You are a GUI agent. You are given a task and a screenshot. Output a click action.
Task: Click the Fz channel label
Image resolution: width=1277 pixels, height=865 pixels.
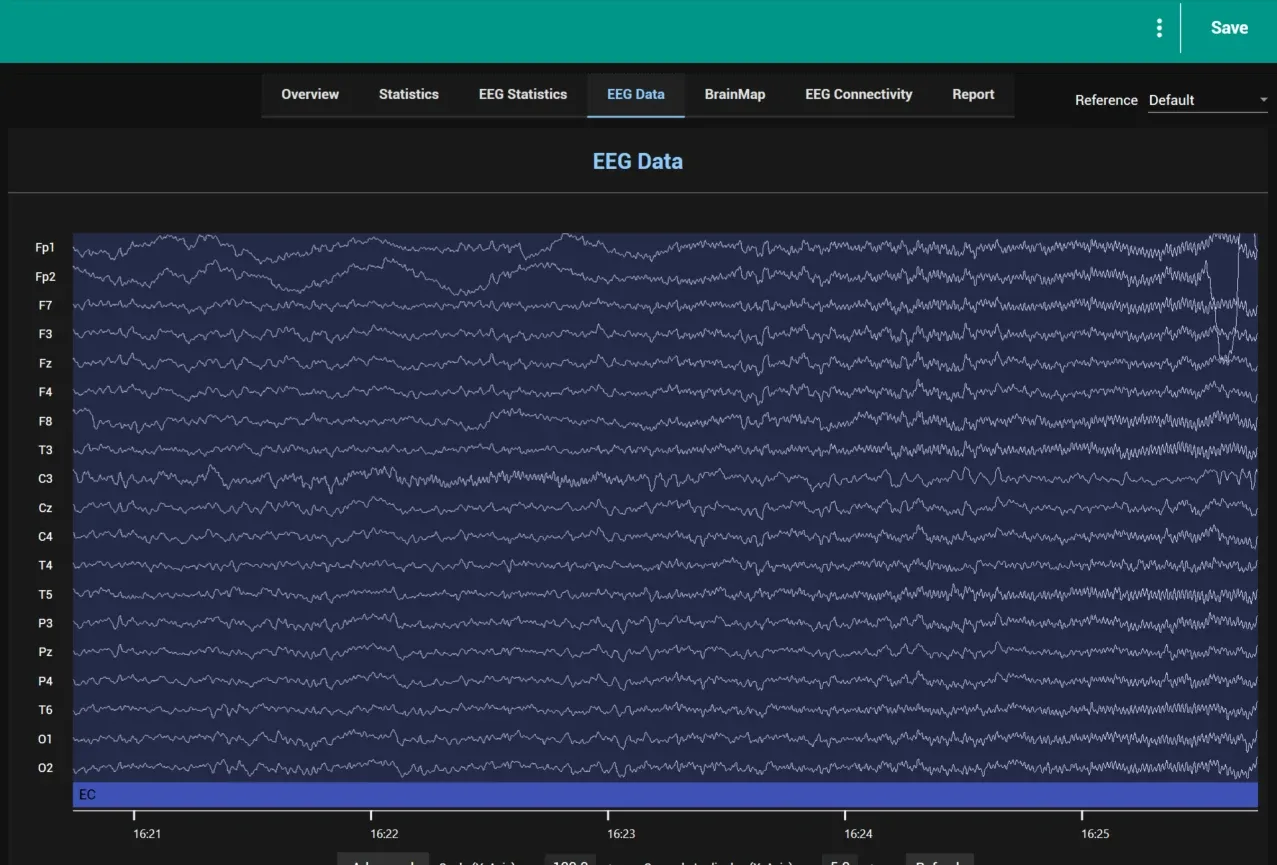click(46, 363)
